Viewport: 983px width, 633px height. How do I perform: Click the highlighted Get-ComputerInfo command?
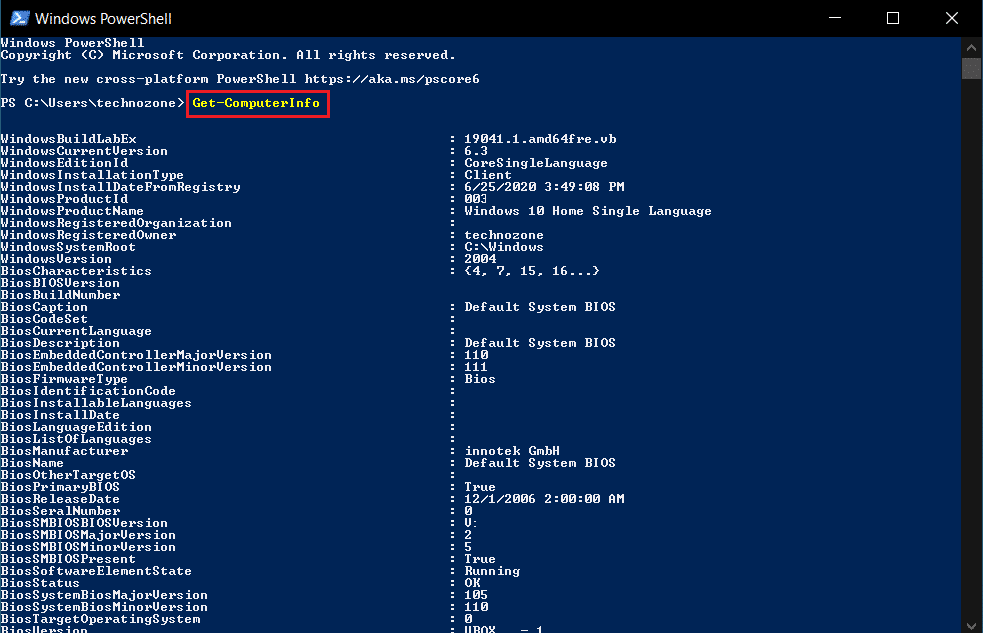(257, 103)
